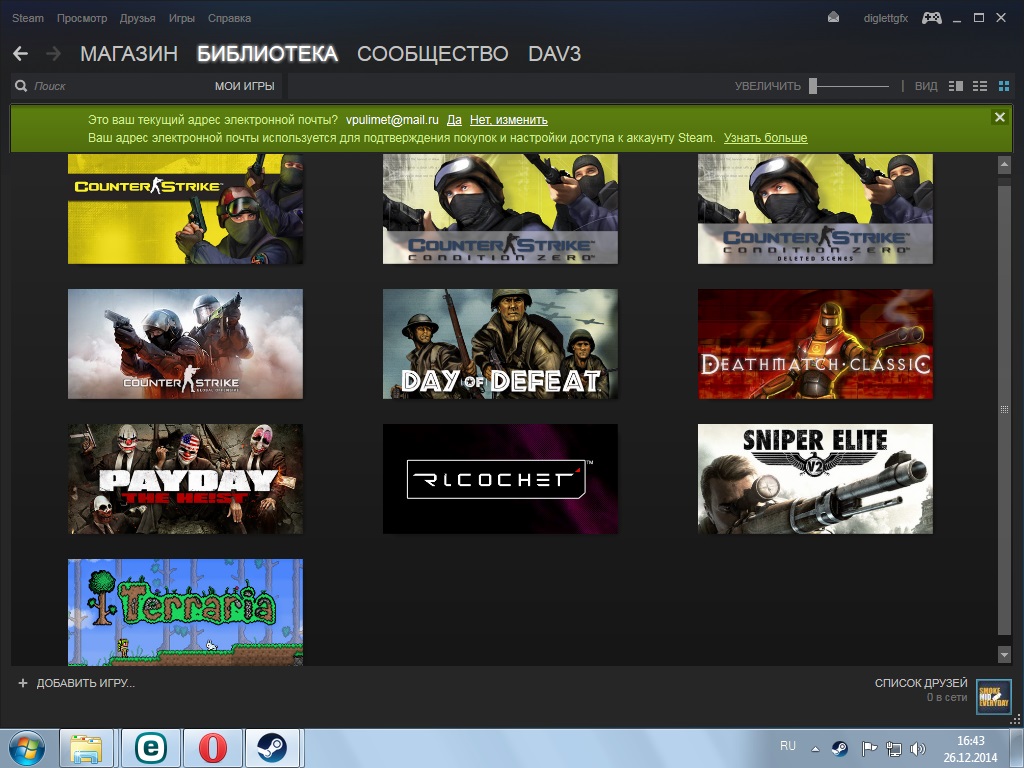Go to the МАГАЗИН tab

click(x=129, y=54)
